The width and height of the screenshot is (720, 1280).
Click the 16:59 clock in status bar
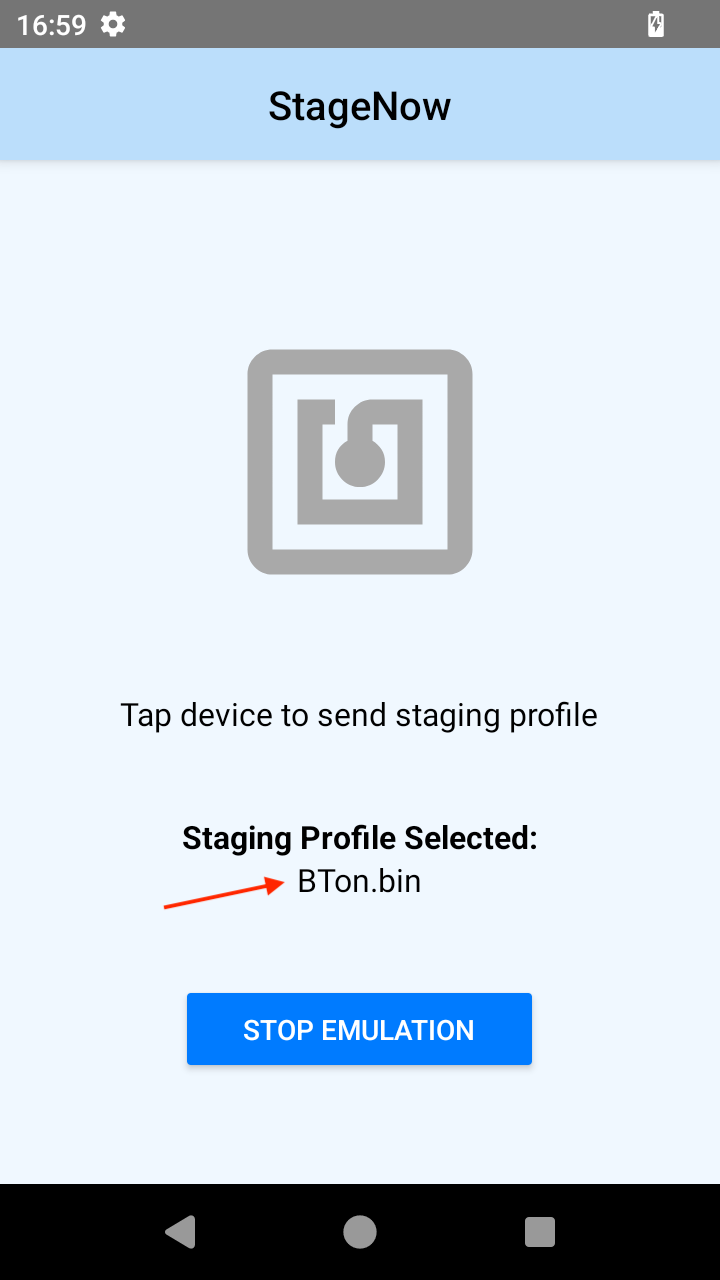52,25
